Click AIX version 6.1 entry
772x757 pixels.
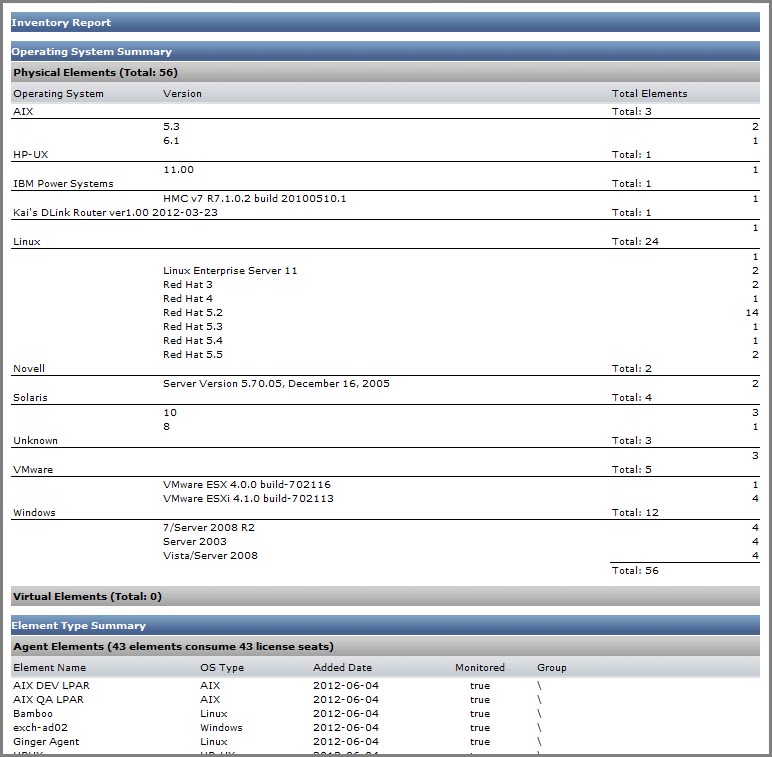171,141
